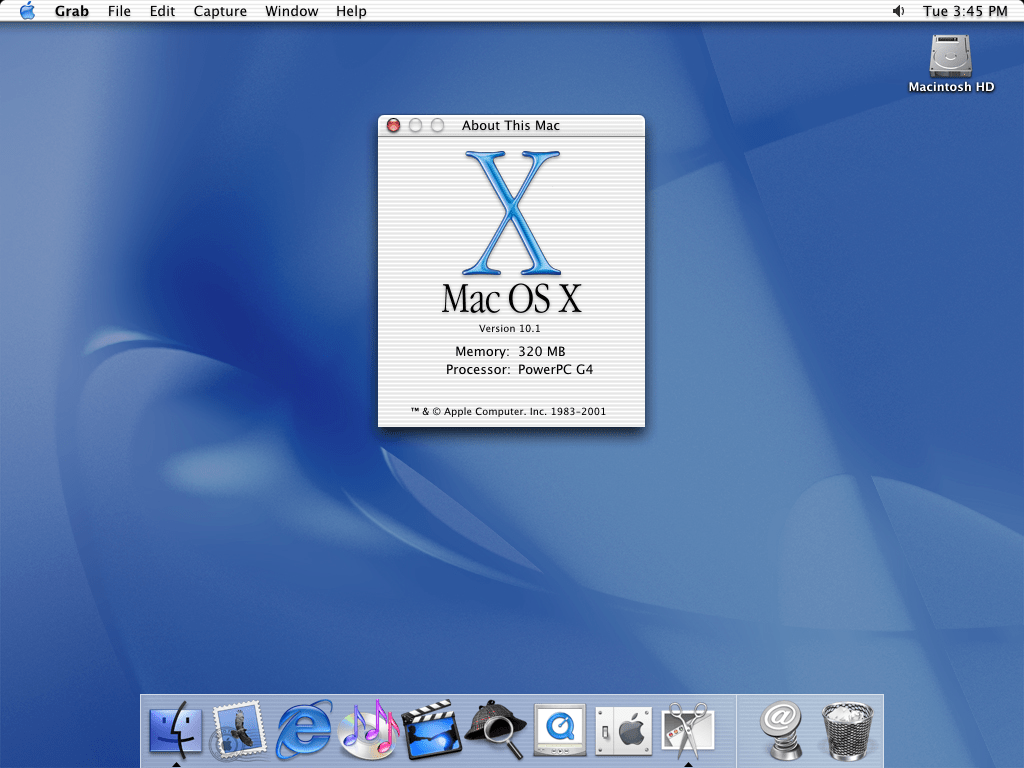Open the File menu
The height and width of the screenshot is (768, 1024).
coord(119,11)
